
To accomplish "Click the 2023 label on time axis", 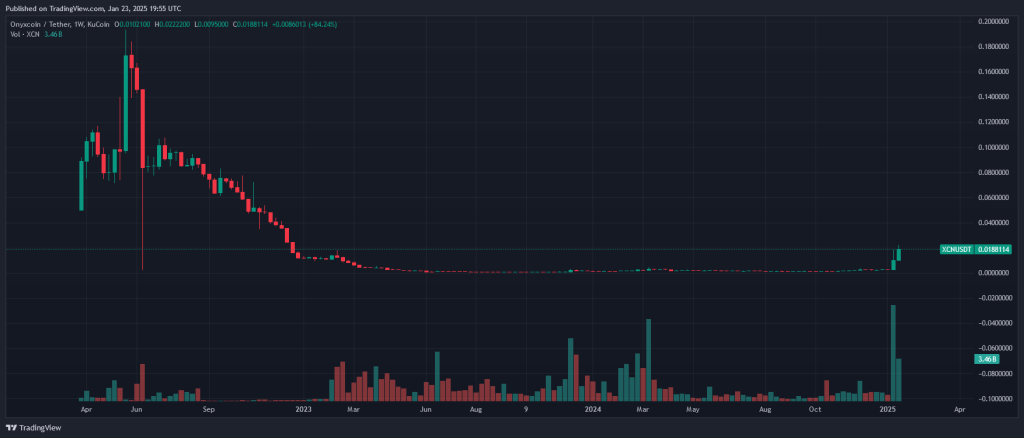I will click(303, 410).
